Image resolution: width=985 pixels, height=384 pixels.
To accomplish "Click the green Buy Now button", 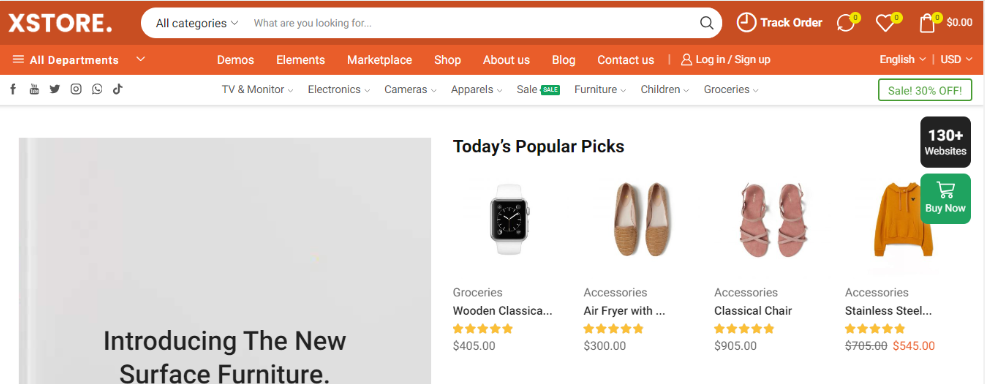I will [x=945, y=199].
